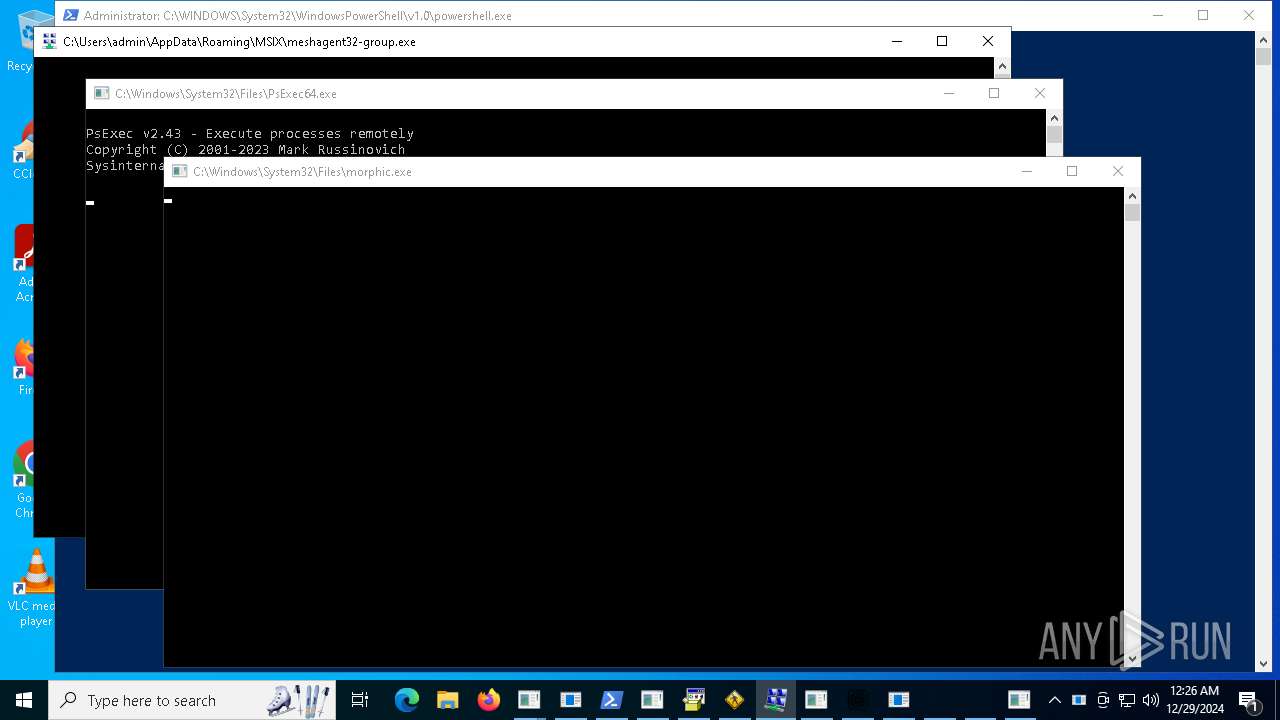Click the taskbar search box

pyautogui.click(x=192, y=700)
